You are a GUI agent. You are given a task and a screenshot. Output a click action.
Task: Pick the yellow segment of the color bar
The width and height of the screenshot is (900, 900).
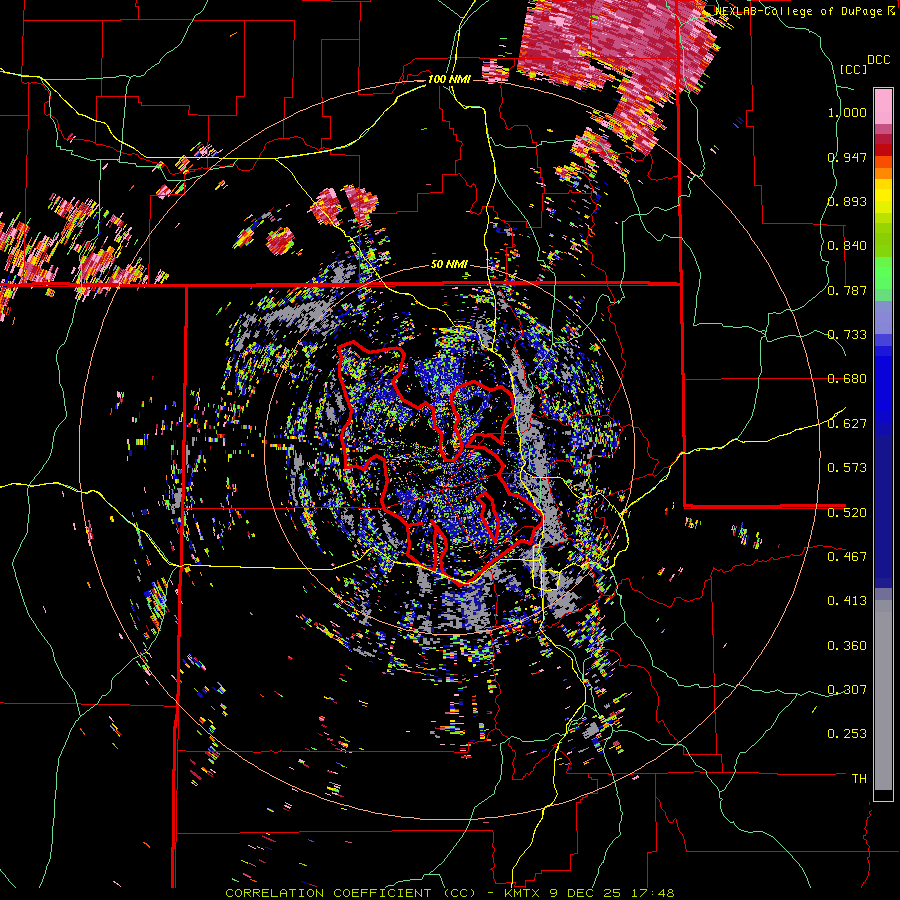click(x=883, y=197)
